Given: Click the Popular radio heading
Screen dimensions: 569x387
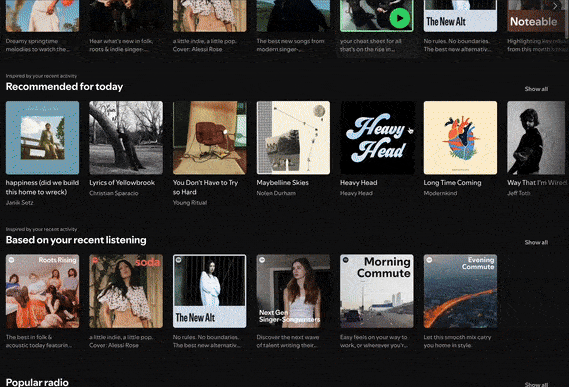Looking at the screenshot, I should [37, 382].
